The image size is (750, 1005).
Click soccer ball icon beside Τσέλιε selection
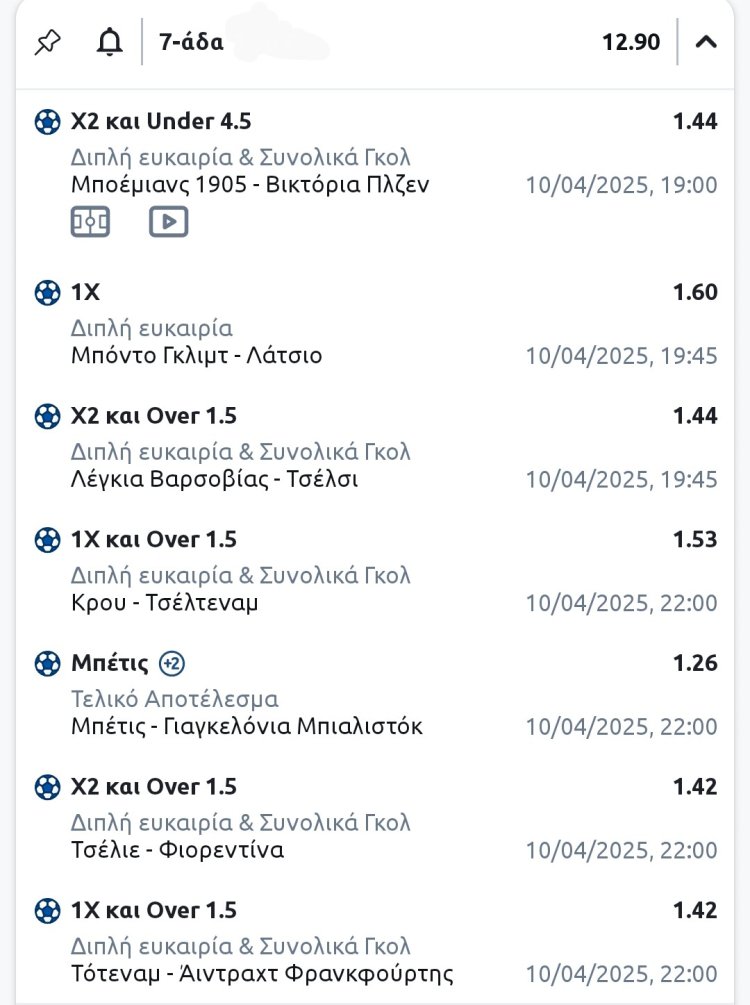click(47, 787)
